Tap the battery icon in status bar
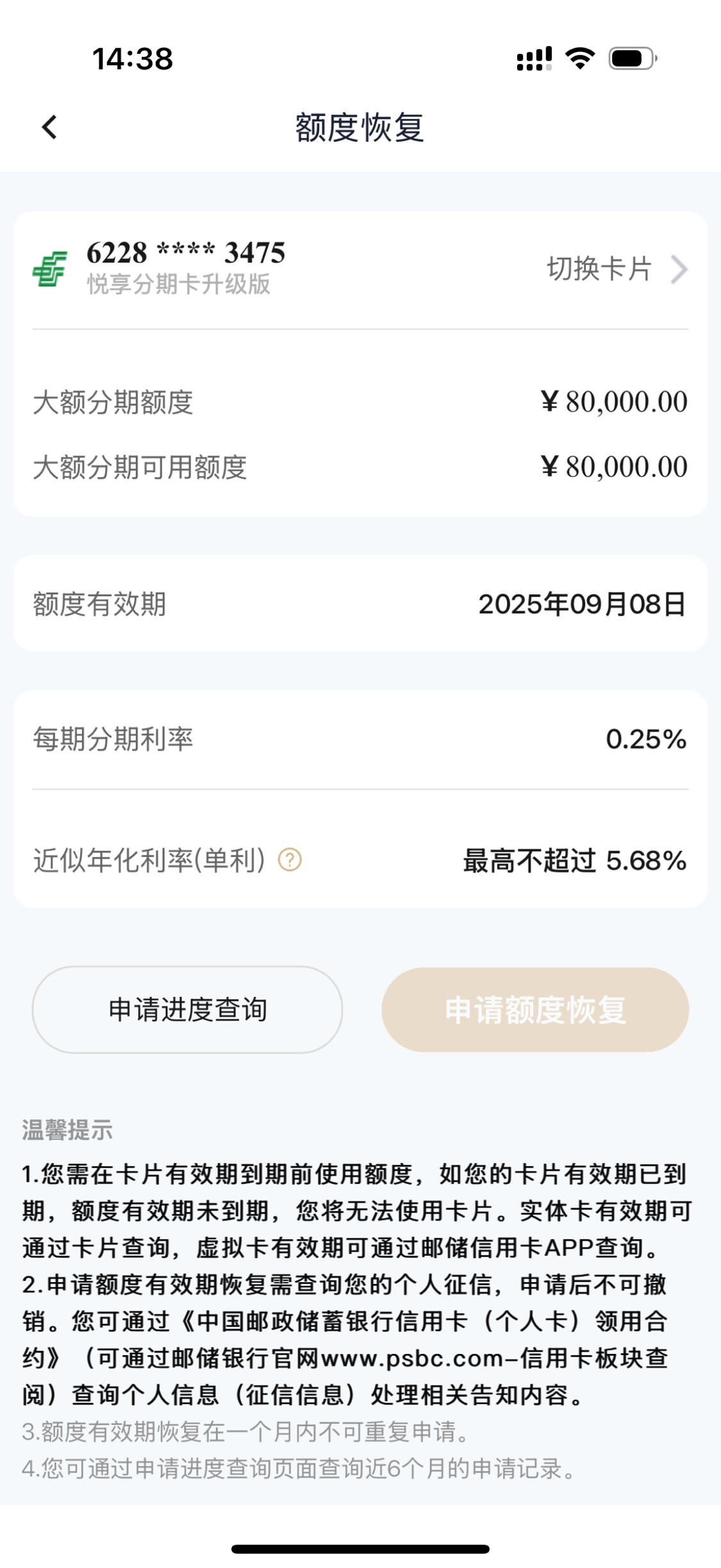The height and width of the screenshot is (1568, 721). (633, 59)
